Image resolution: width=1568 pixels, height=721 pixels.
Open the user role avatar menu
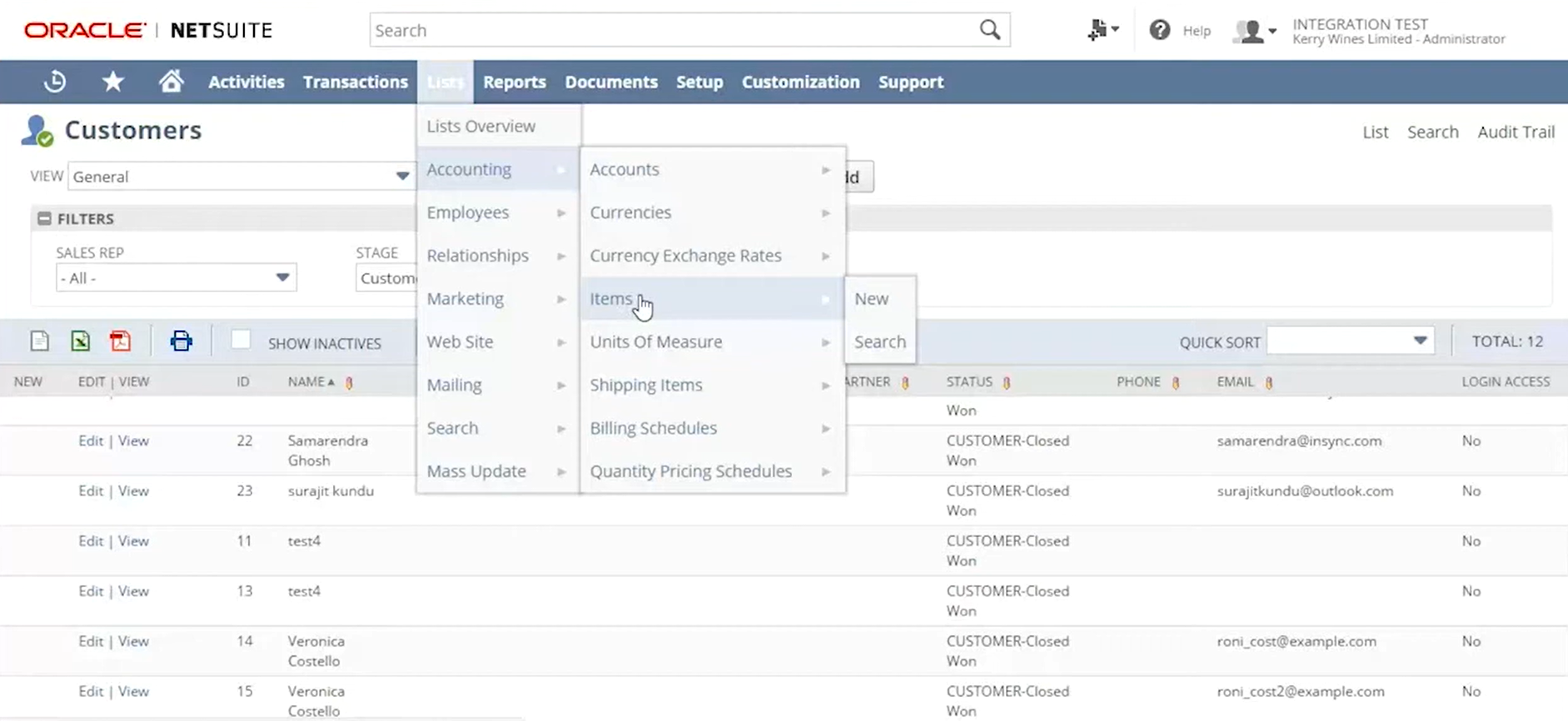tap(1255, 32)
